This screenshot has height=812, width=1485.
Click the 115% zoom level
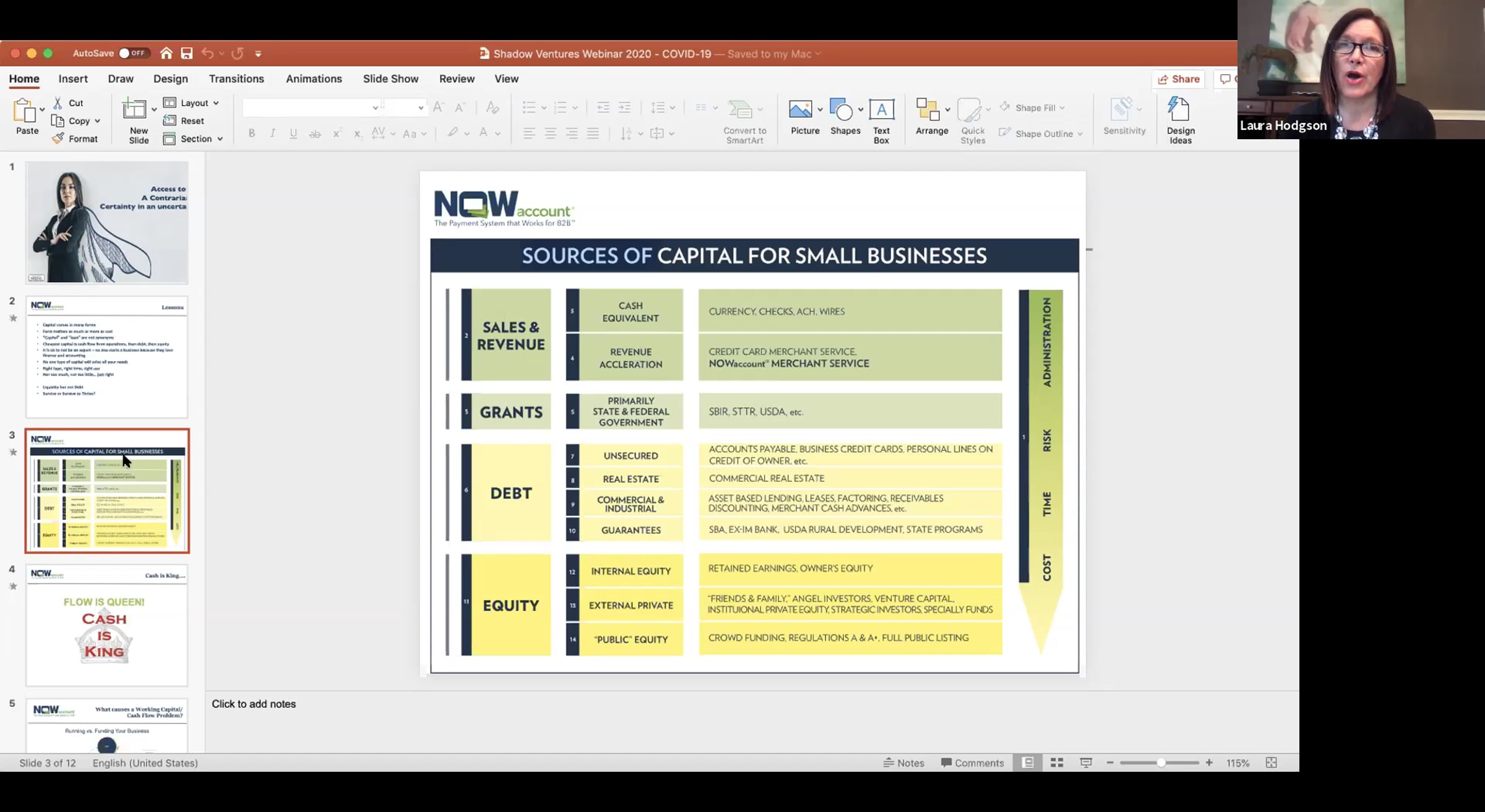click(x=1237, y=763)
